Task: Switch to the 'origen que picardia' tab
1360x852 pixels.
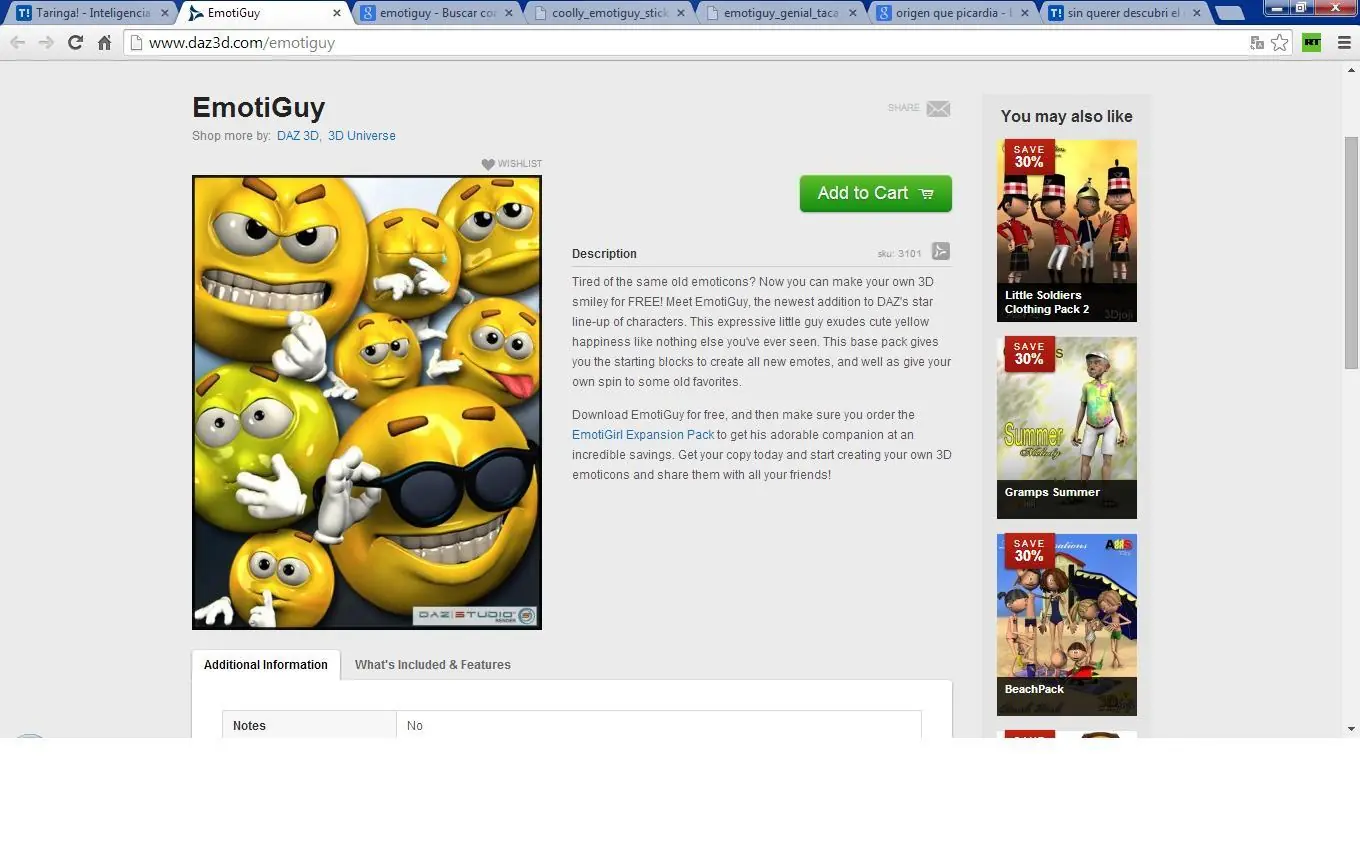Action: tap(952, 13)
